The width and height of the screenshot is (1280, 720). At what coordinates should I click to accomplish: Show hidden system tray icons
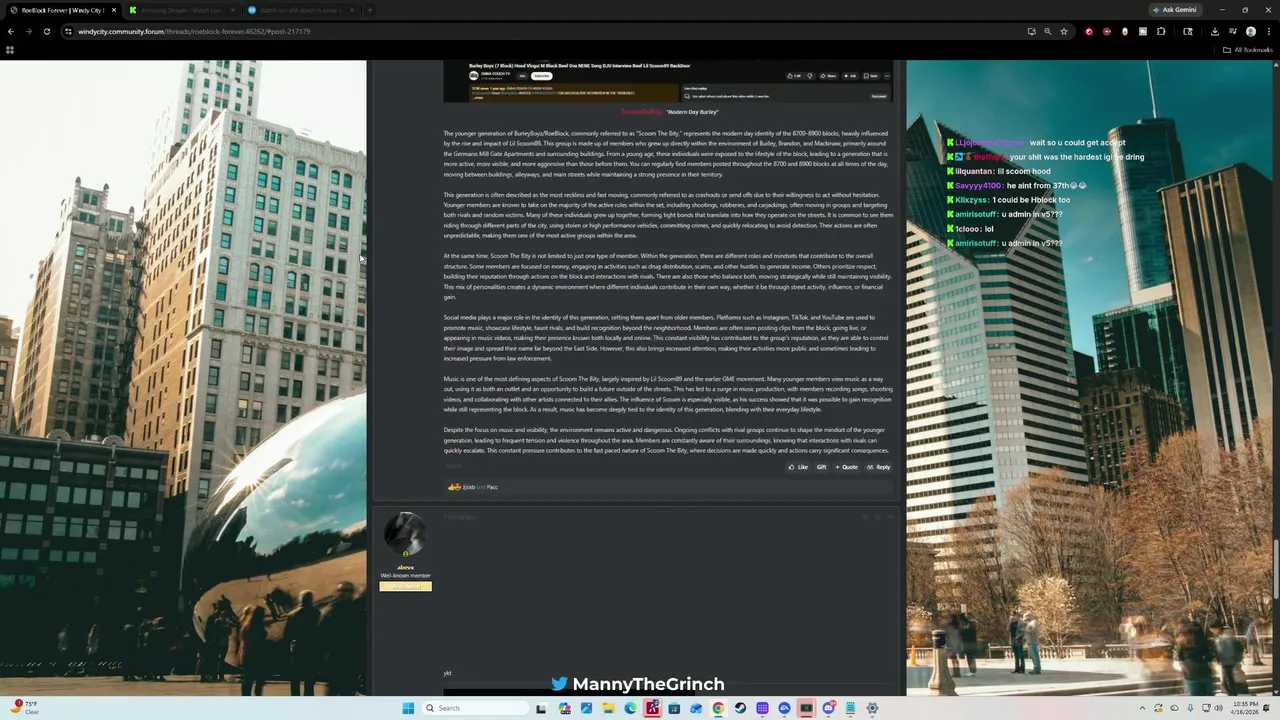point(1143,708)
